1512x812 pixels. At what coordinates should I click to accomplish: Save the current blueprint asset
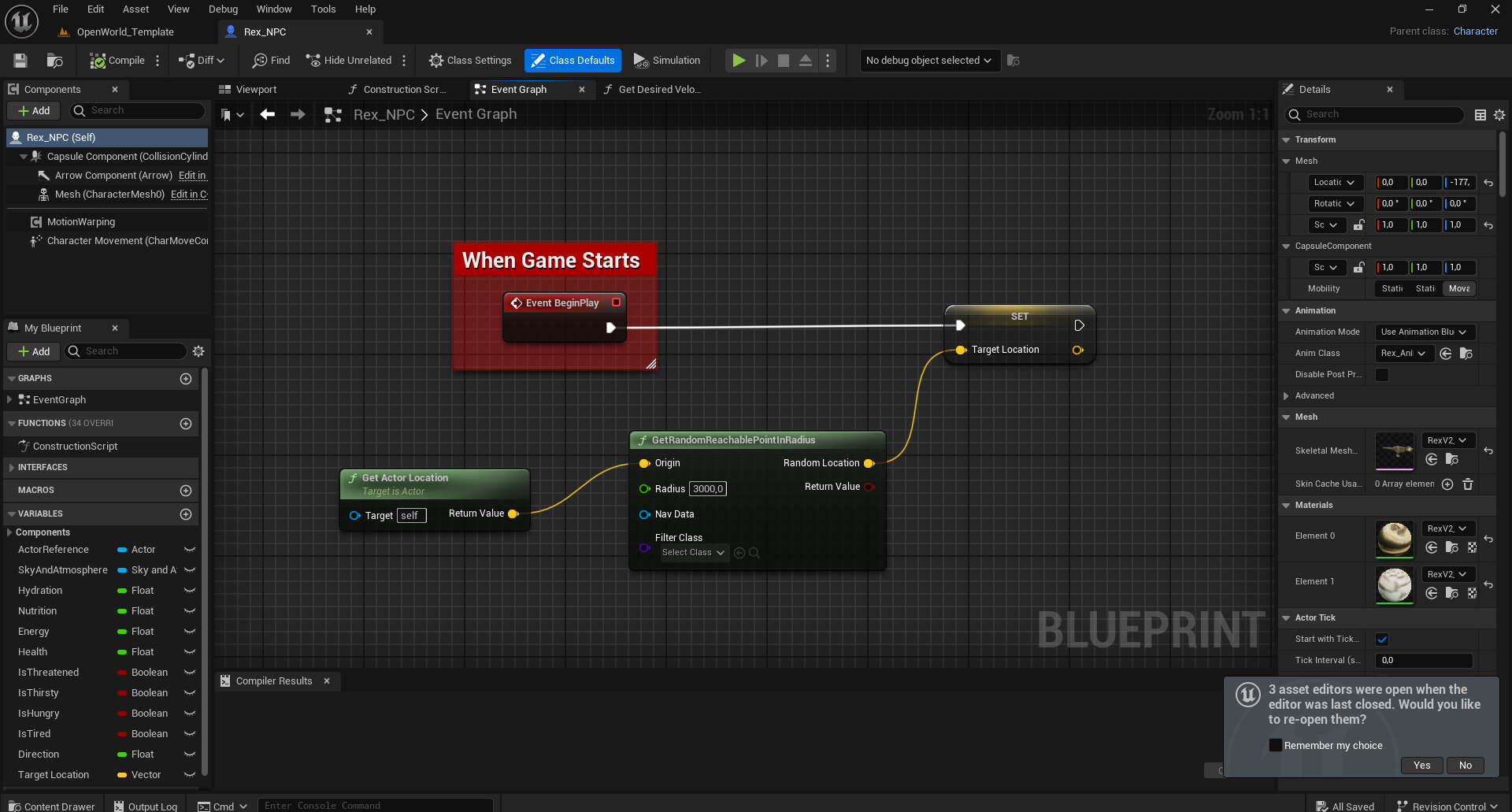[20, 61]
